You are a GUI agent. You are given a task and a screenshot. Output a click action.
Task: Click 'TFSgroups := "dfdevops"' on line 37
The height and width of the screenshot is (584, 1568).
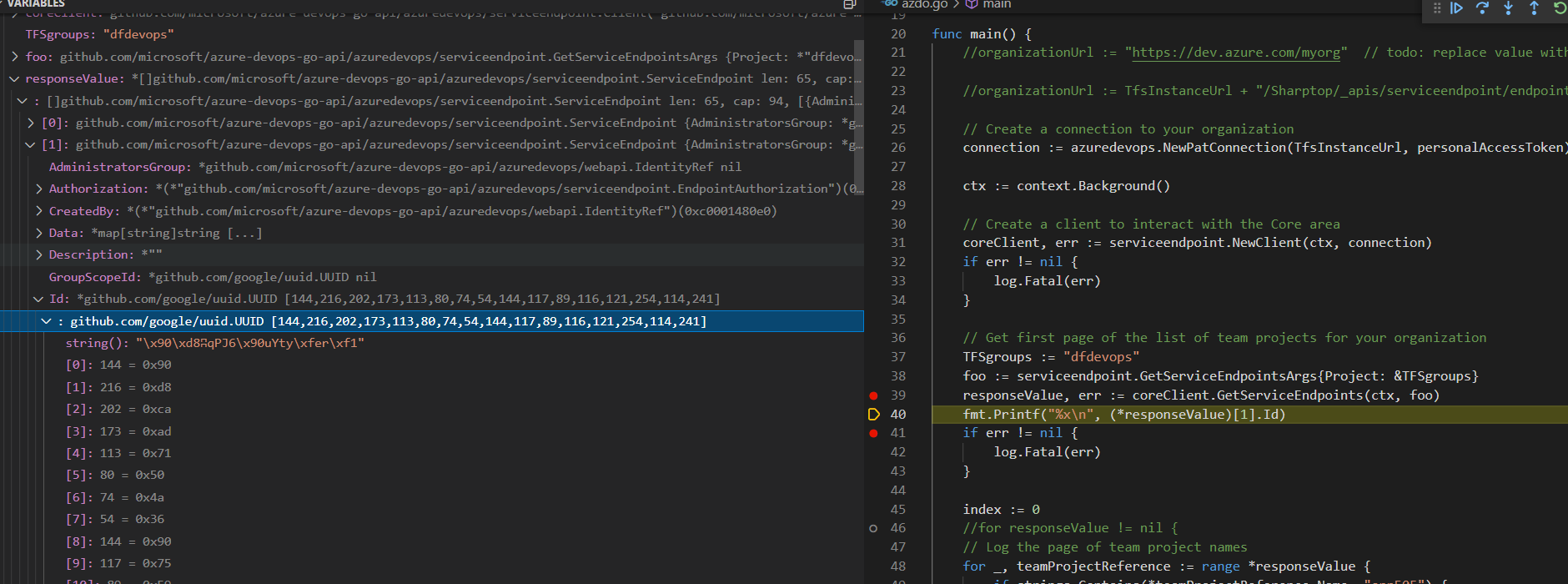(1051, 357)
